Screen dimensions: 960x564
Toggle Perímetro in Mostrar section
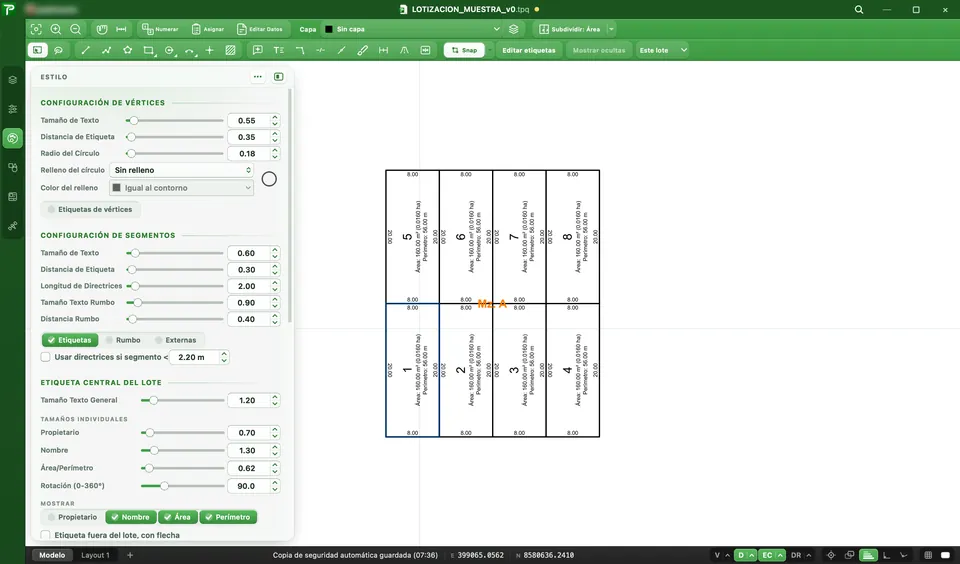[228, 517]
